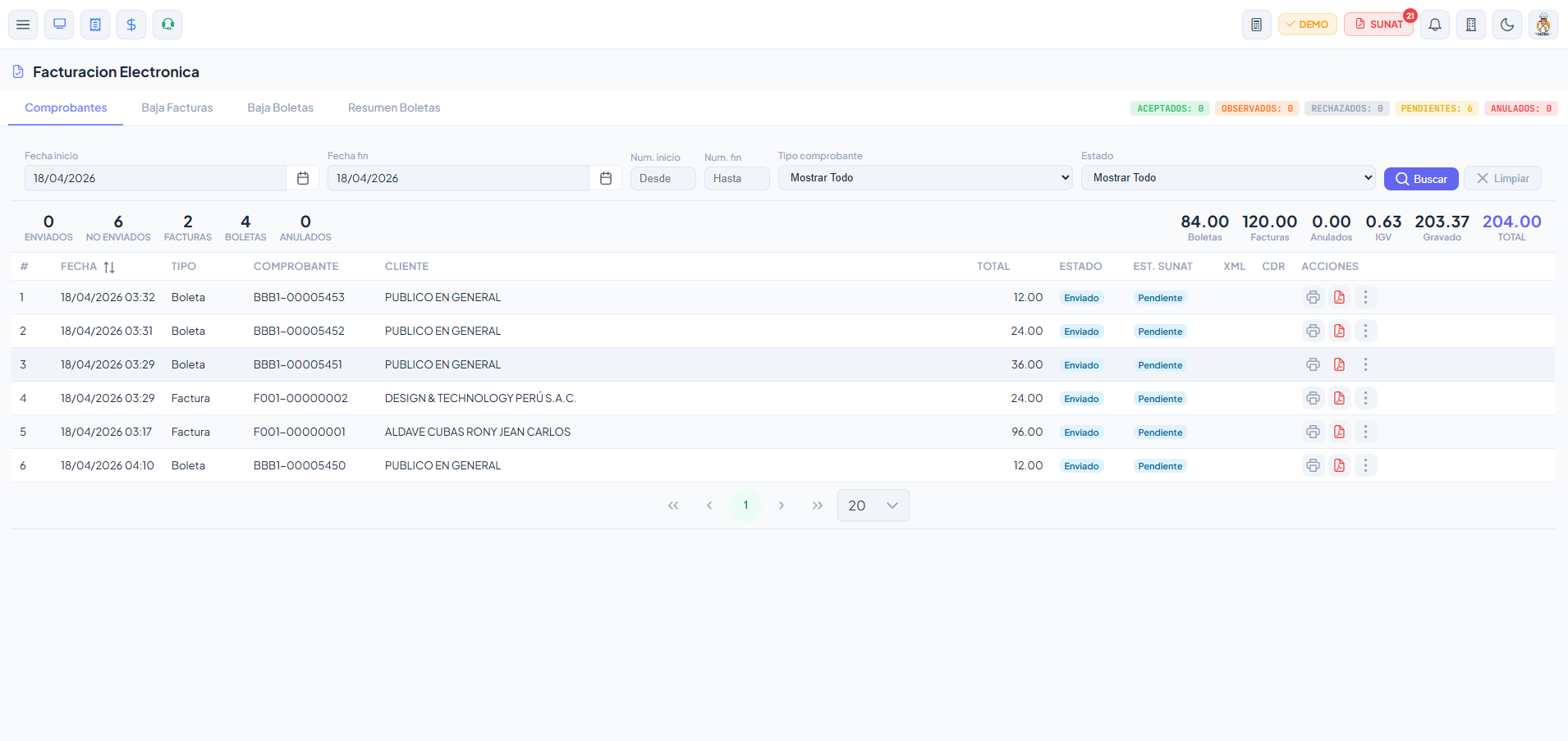Sort table by FECHA column arrows
1568x741 pixels.
pyautogui.click(x=109, y=267)
